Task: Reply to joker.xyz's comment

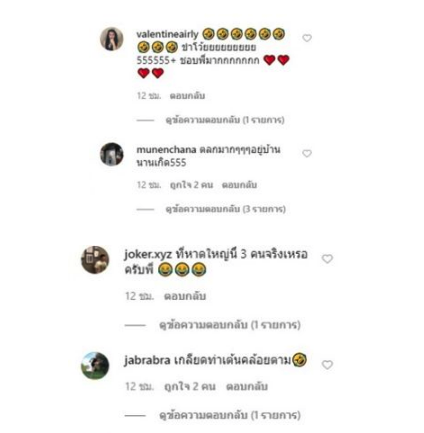Action: 185,296
